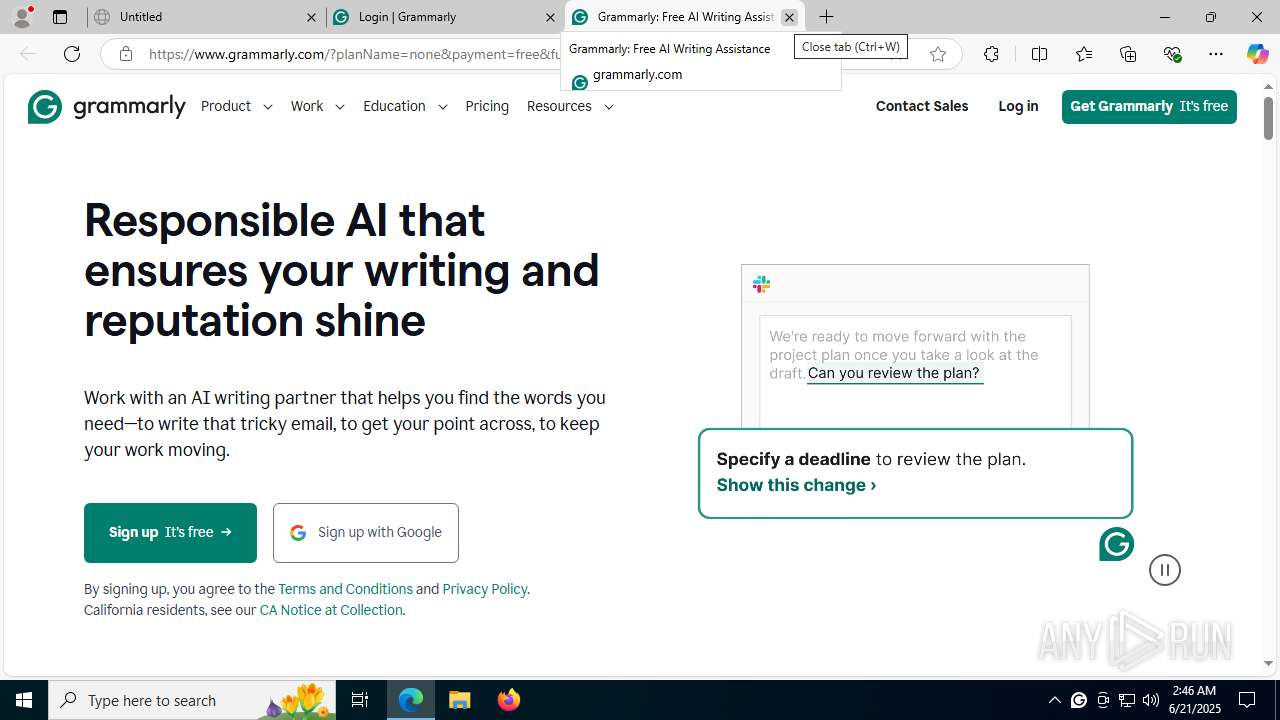
Task: Click the green Sign up It's free button
Action: pyautogui.click(x=170, y=532)
